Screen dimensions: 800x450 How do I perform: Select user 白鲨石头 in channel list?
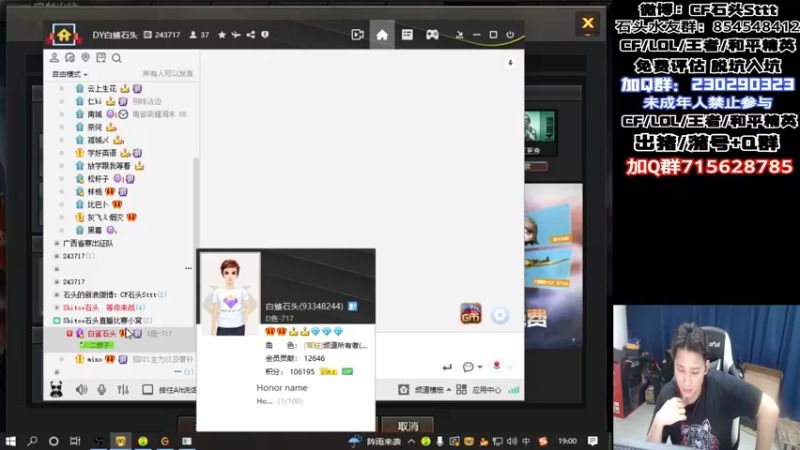click(x=102, y=333)
